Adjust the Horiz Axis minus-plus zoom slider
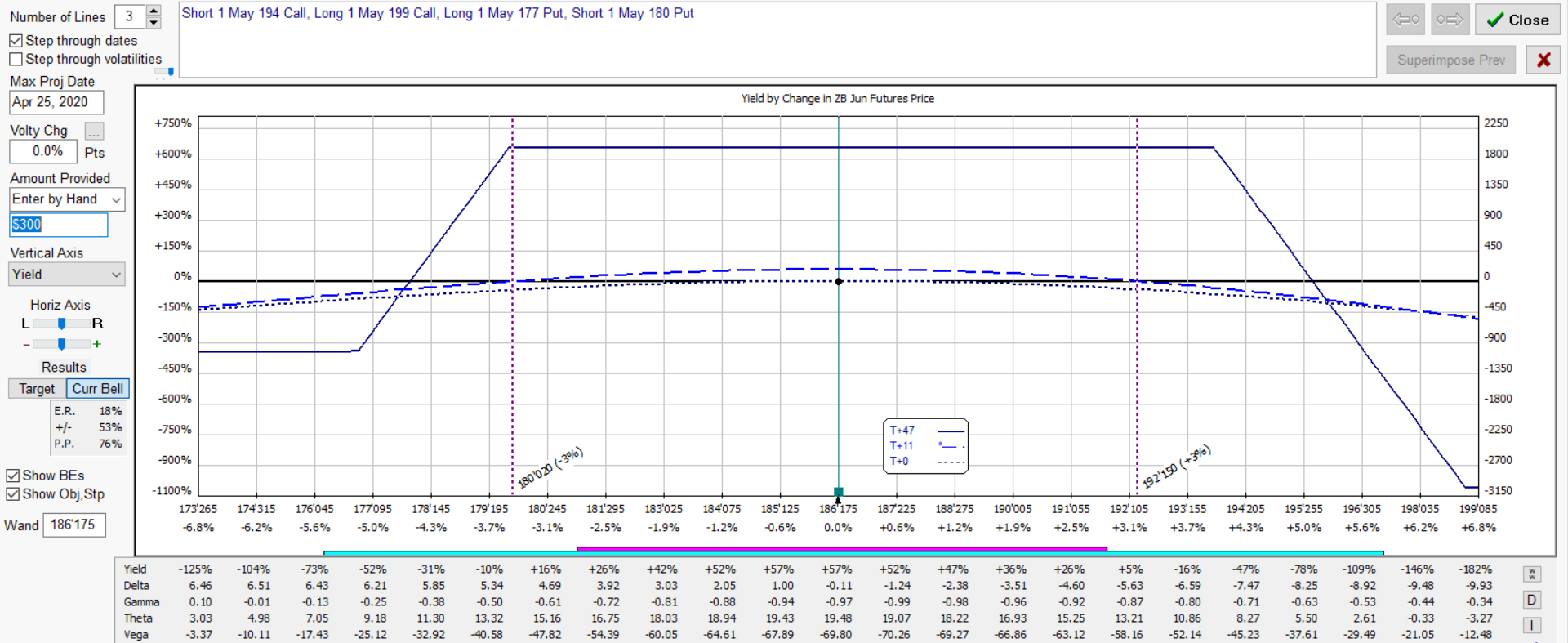 click(61, 344)
